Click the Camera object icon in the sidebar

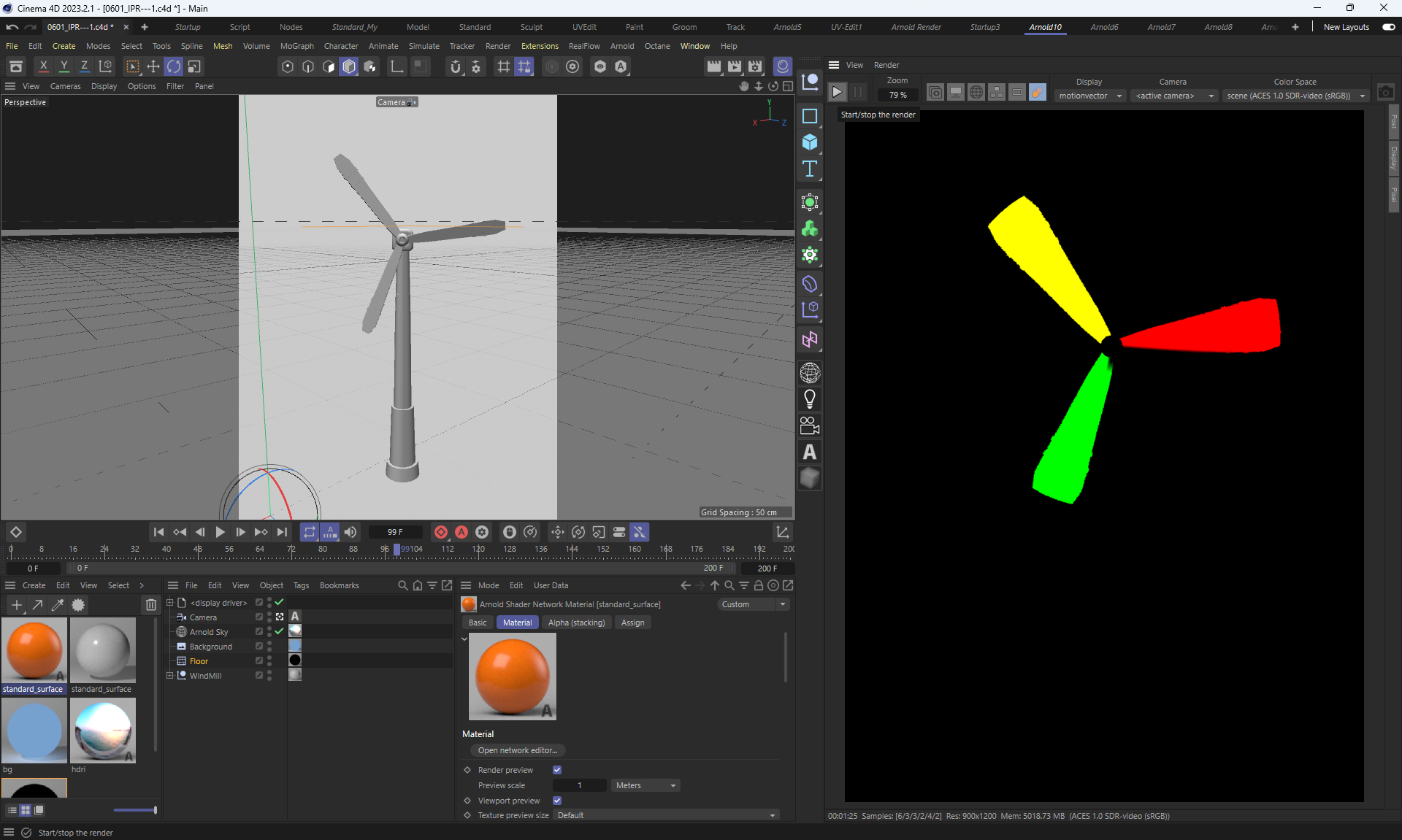[810, 425]
